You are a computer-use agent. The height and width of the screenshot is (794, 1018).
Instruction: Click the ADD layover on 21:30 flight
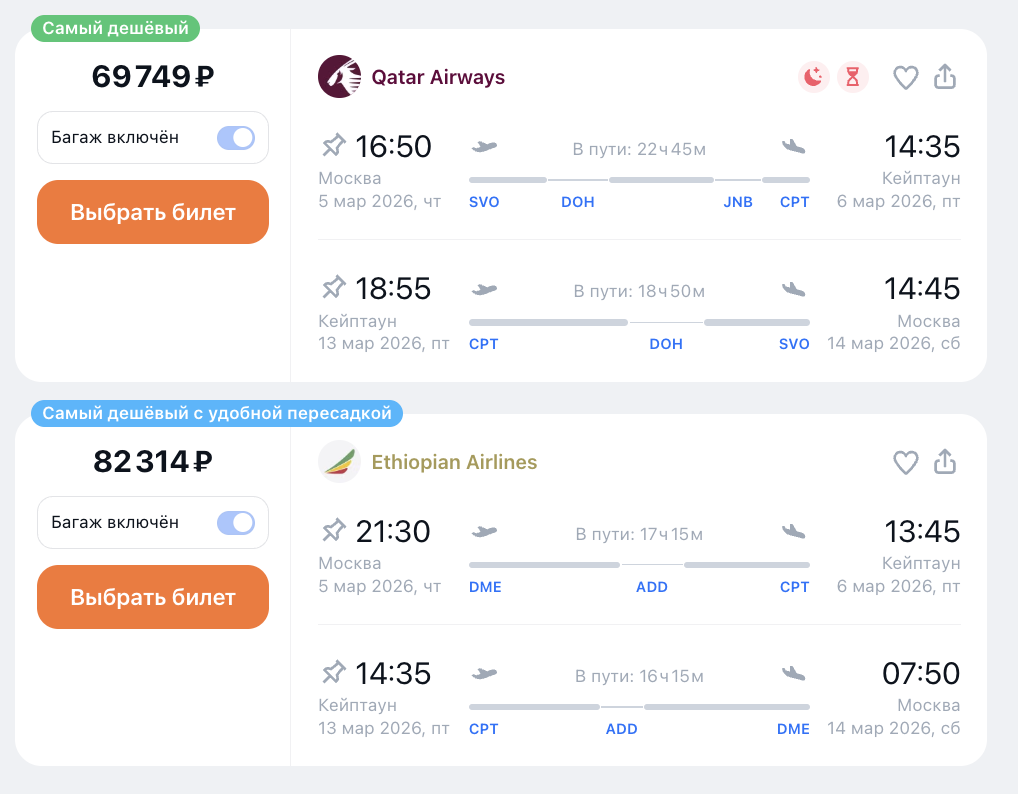pyautogui.click(x=651, y=587)
